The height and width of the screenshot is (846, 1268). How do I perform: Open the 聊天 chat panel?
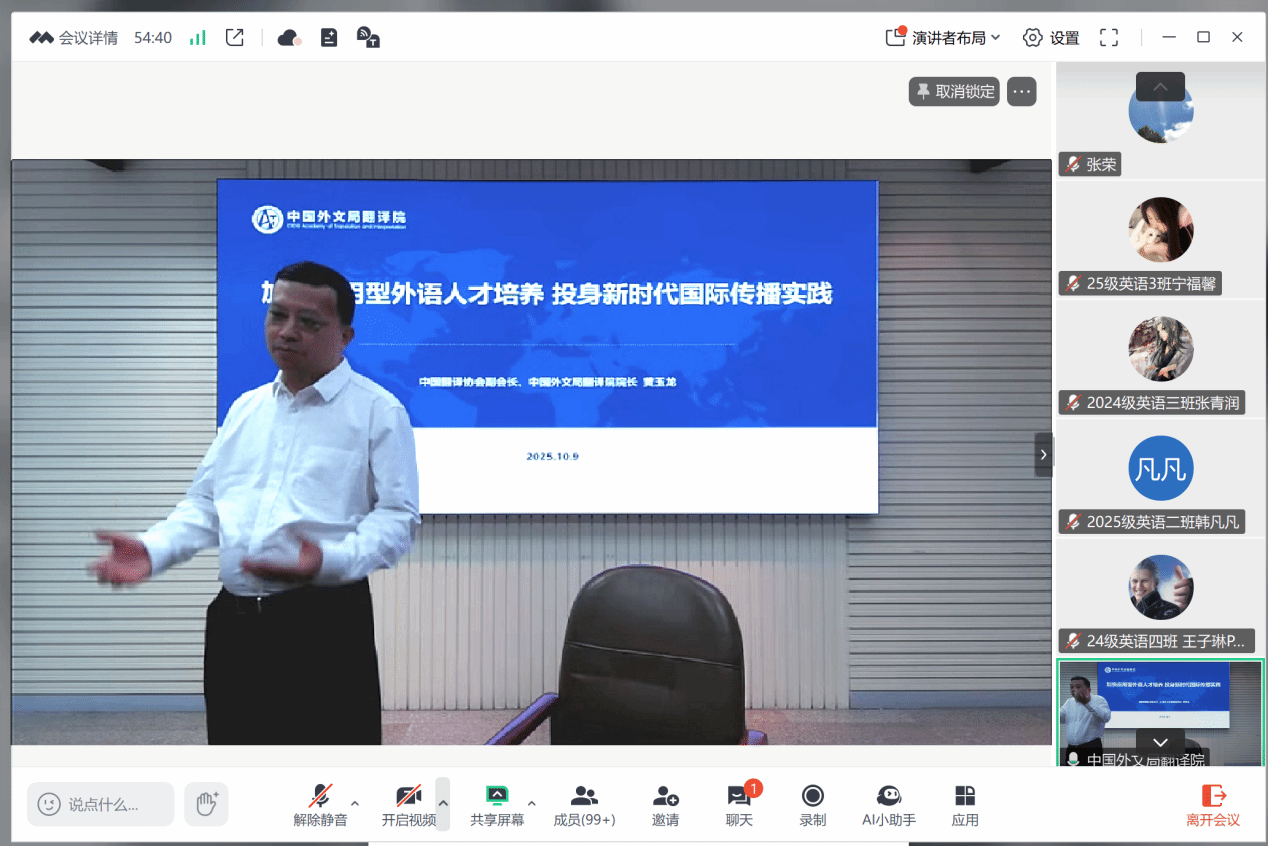click(739, 805)
